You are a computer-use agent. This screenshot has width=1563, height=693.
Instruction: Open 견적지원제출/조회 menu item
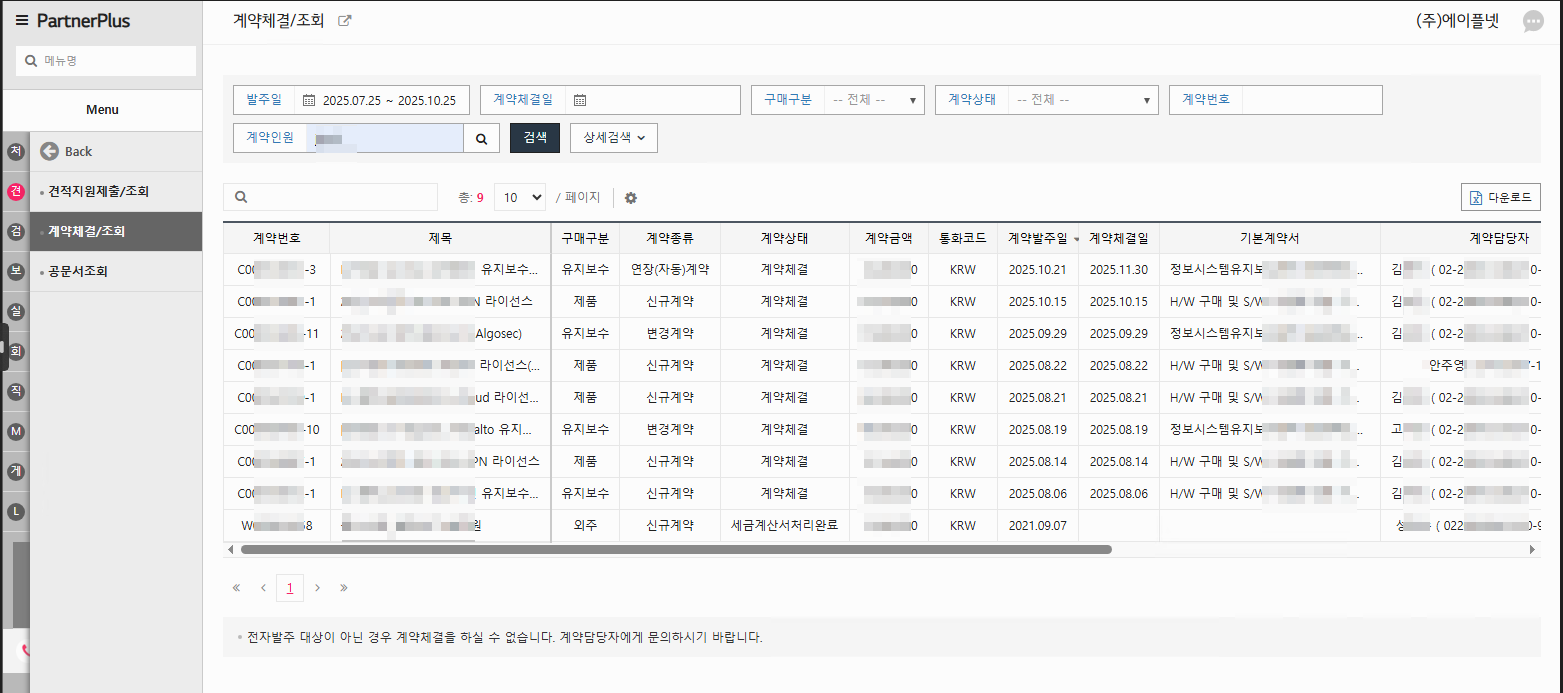point(99,191)
